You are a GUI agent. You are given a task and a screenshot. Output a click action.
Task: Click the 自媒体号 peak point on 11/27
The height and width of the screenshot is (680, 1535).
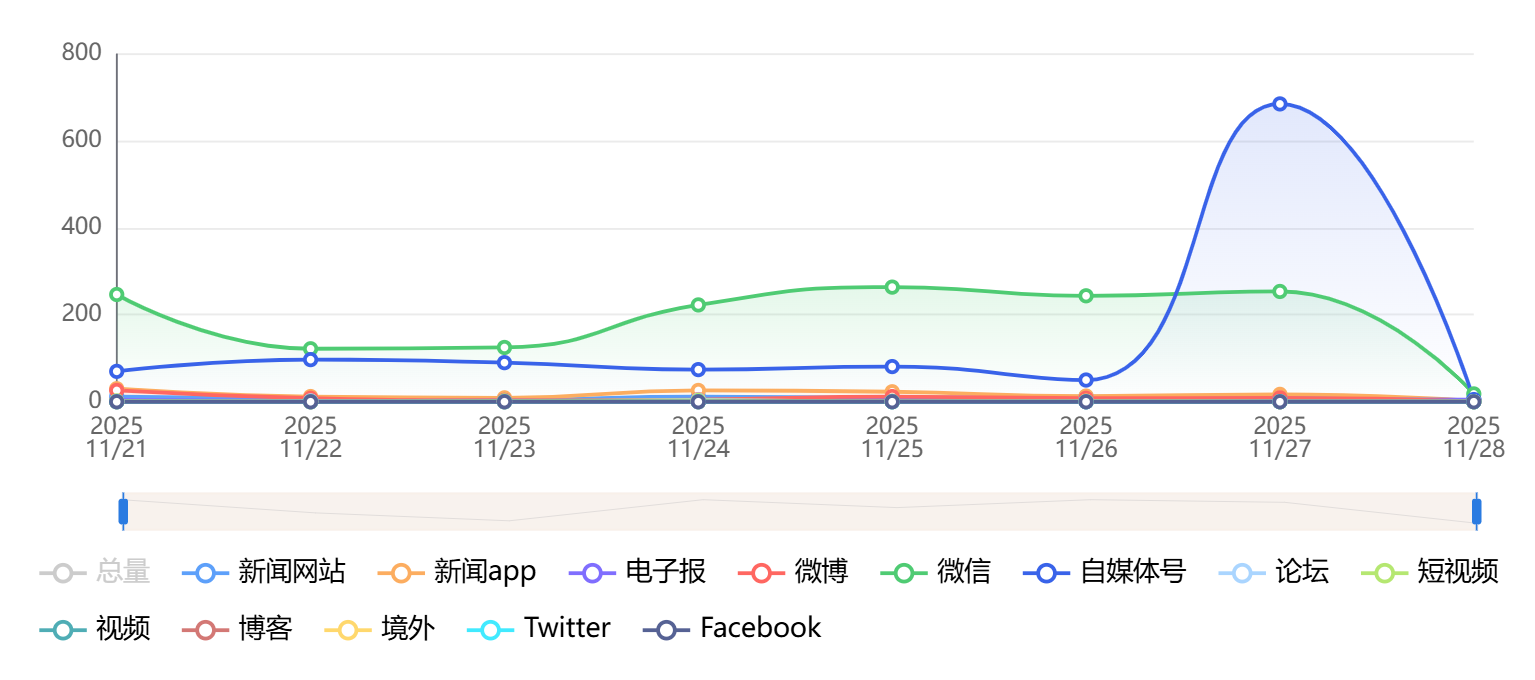(1280, 104)
